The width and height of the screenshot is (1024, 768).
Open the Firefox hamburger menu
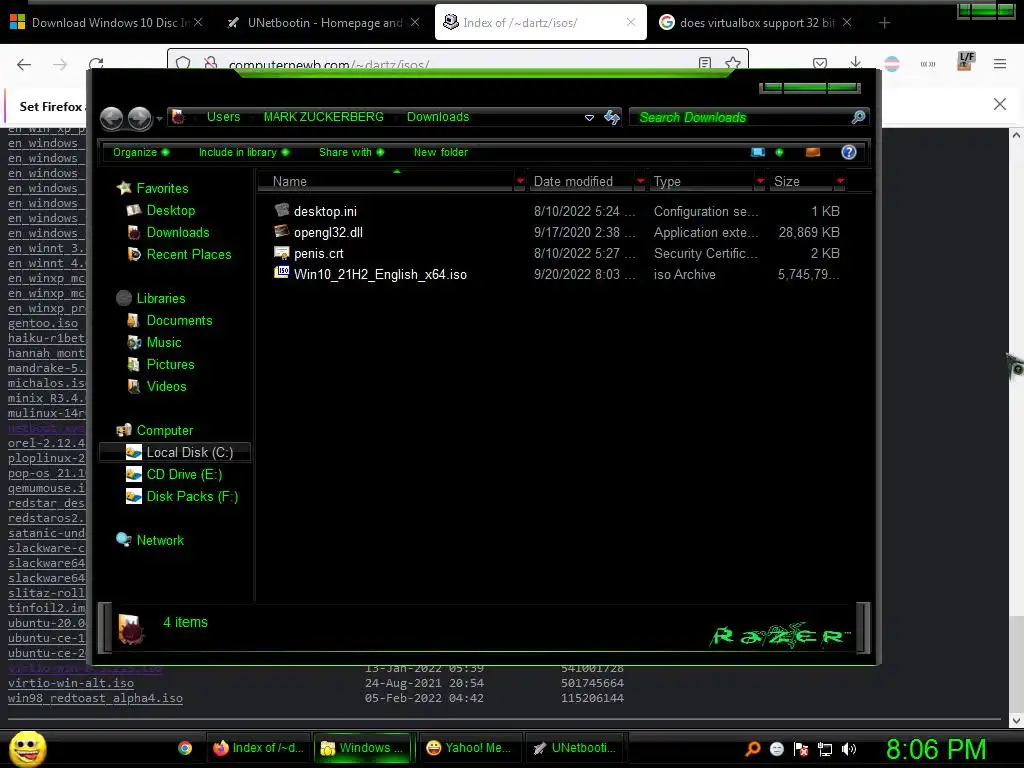(x=1000, y=64)
